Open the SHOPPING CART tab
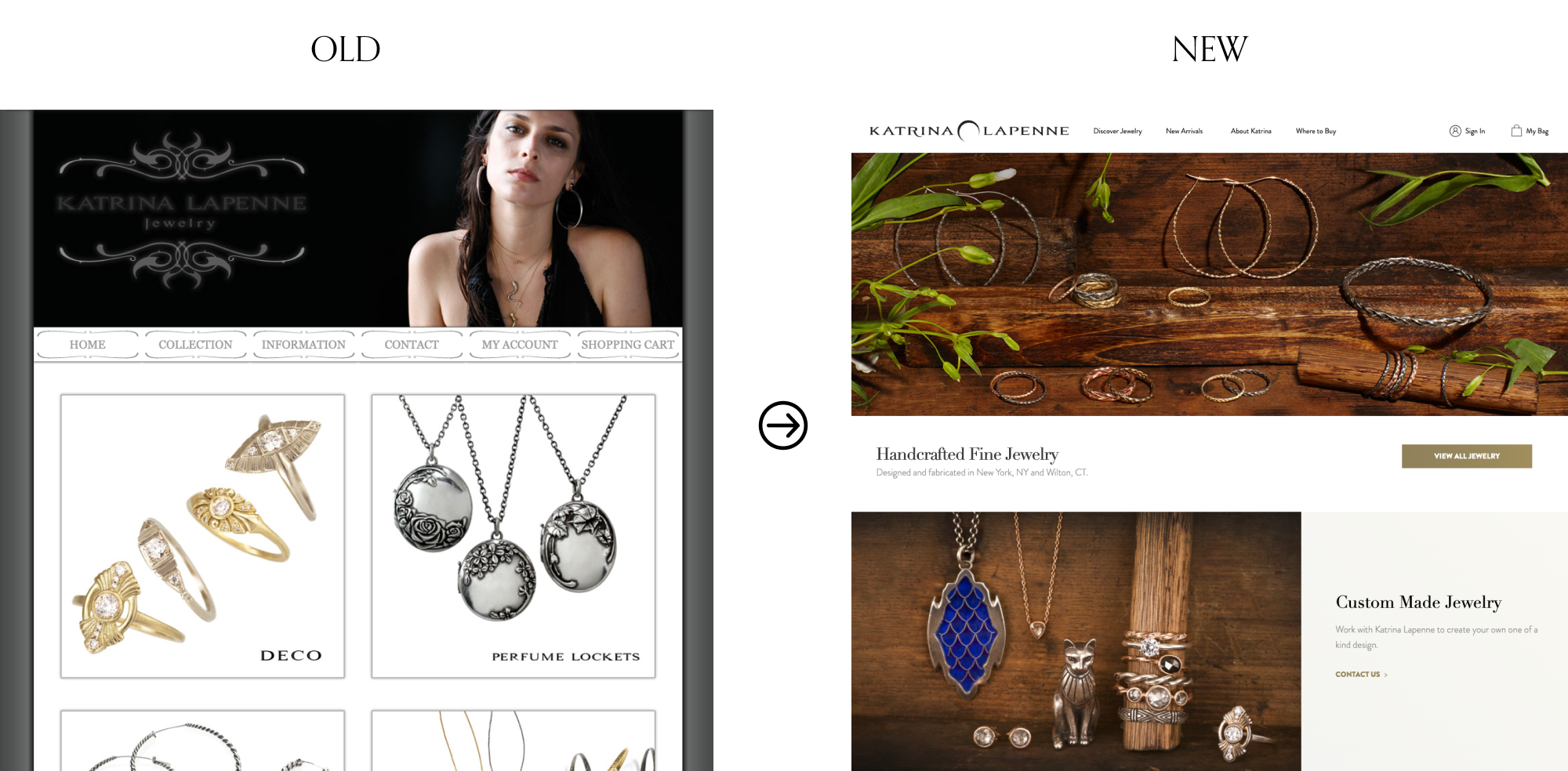This screenshot has width=1568, height=771. 628,345
